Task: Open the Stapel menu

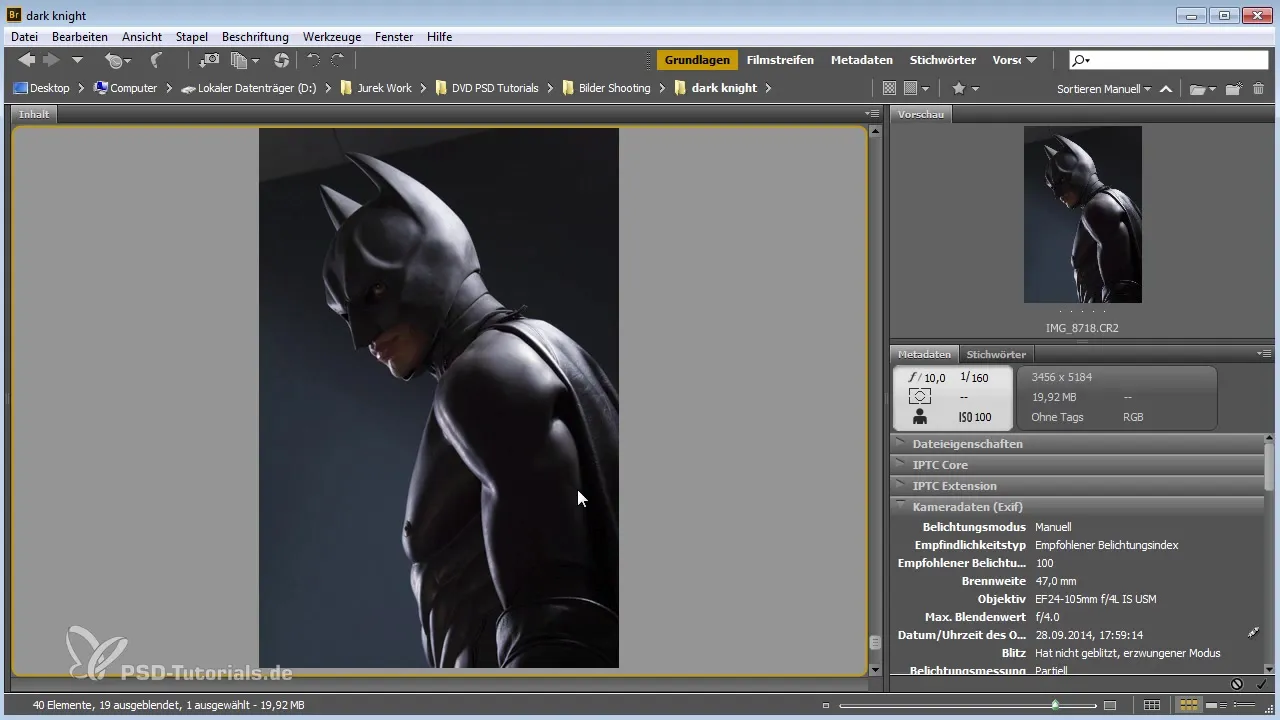Action: point(192,37)
